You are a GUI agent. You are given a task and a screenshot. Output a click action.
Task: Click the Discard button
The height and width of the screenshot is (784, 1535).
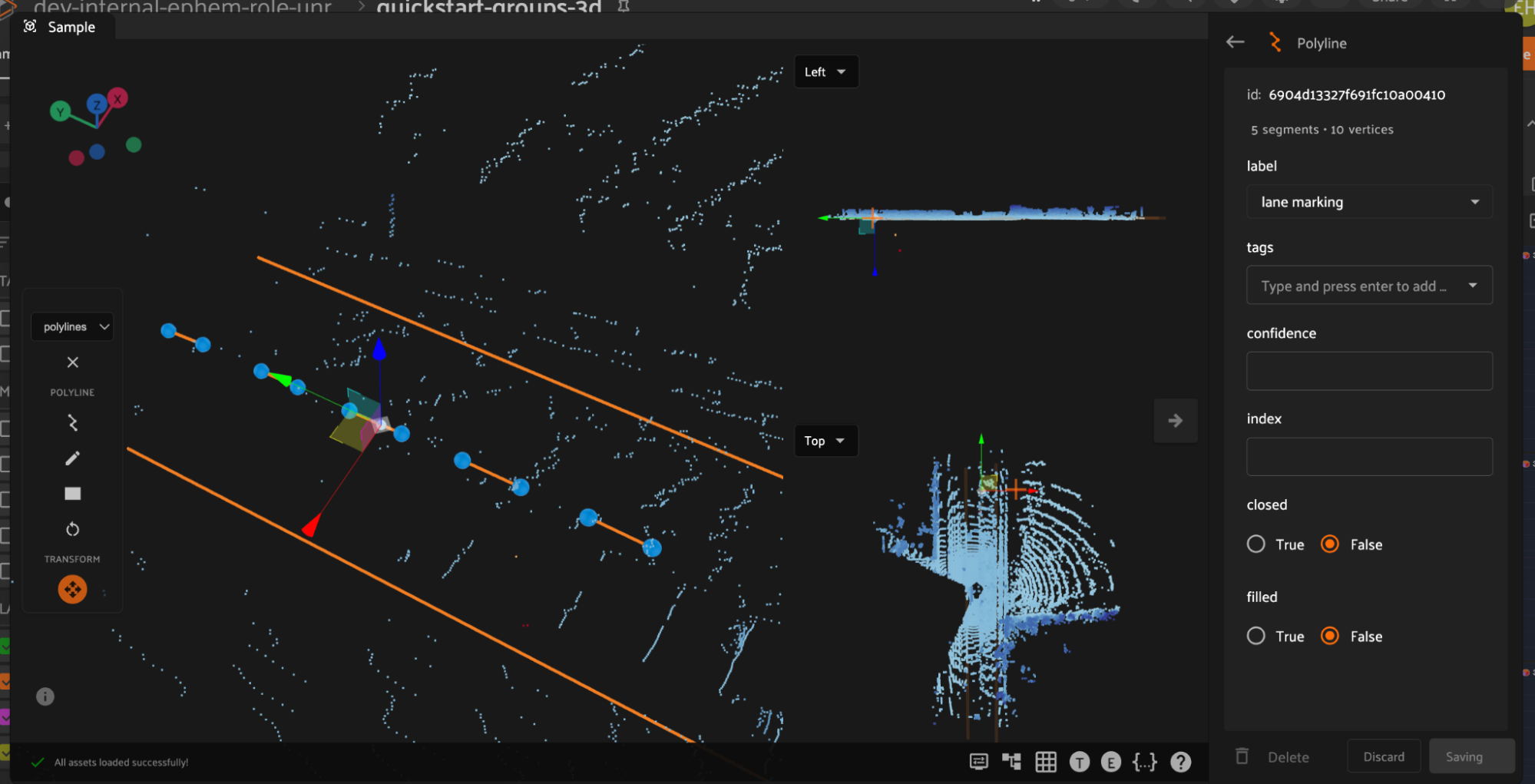tap(1383, 757)
